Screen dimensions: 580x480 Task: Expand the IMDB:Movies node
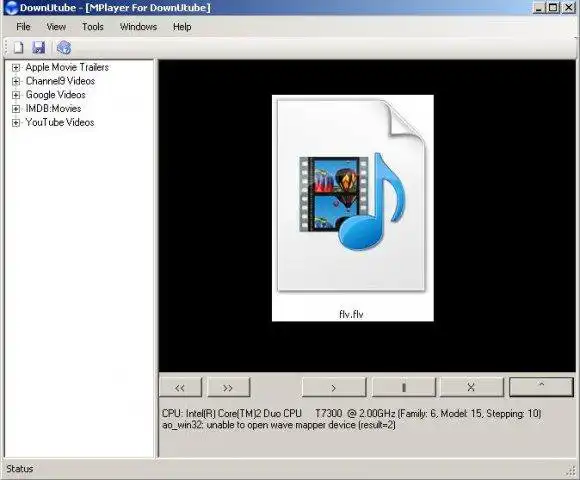(x=16, y=109)
